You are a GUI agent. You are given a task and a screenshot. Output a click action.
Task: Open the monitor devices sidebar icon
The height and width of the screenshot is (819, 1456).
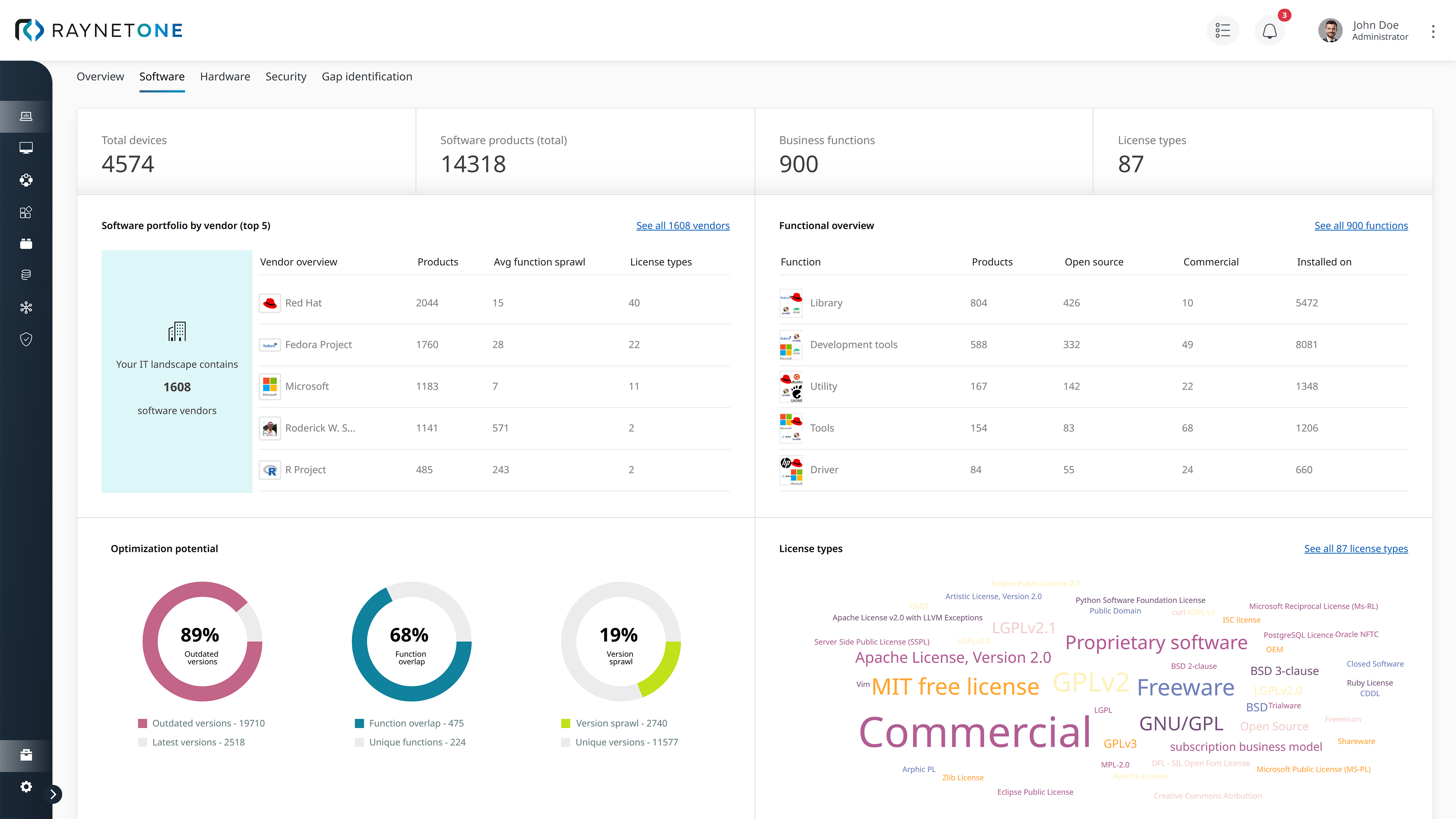pyautogui.click(x=26, y=148)
